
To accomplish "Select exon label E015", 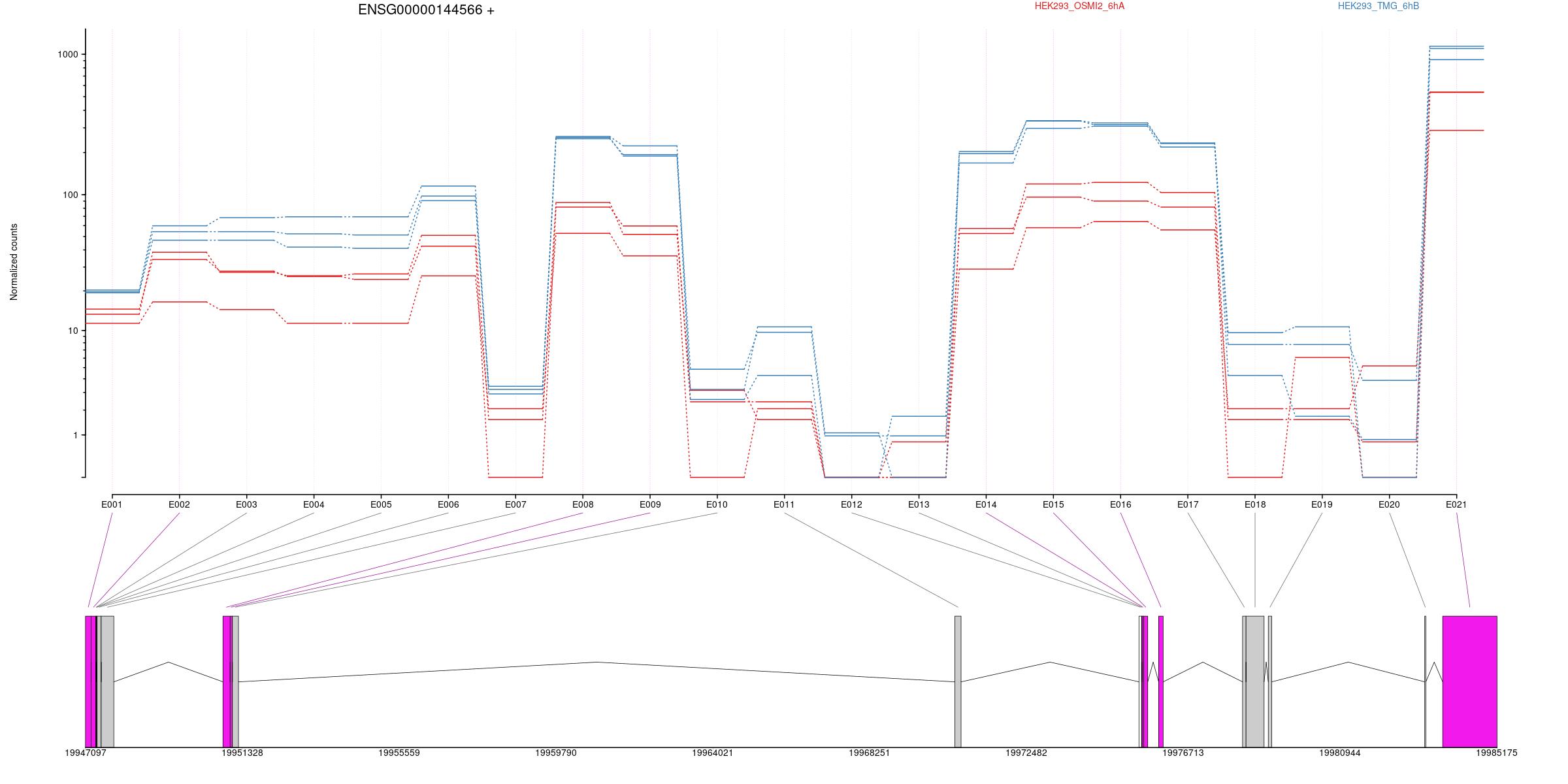I will tap(1053, 504).
